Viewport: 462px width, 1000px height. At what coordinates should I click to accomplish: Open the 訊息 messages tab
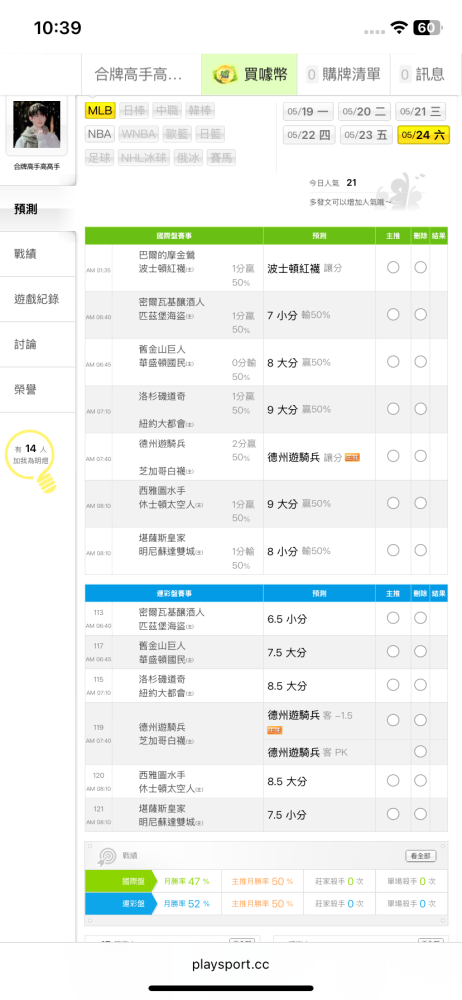tap(422, 74)
